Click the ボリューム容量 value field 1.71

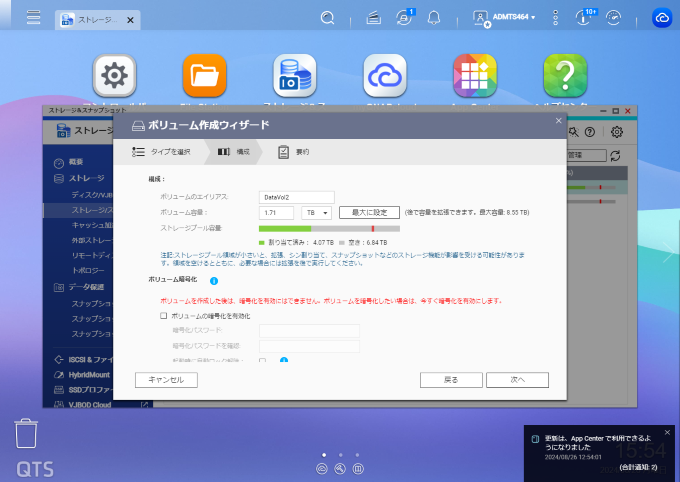(x=276, y=213)
